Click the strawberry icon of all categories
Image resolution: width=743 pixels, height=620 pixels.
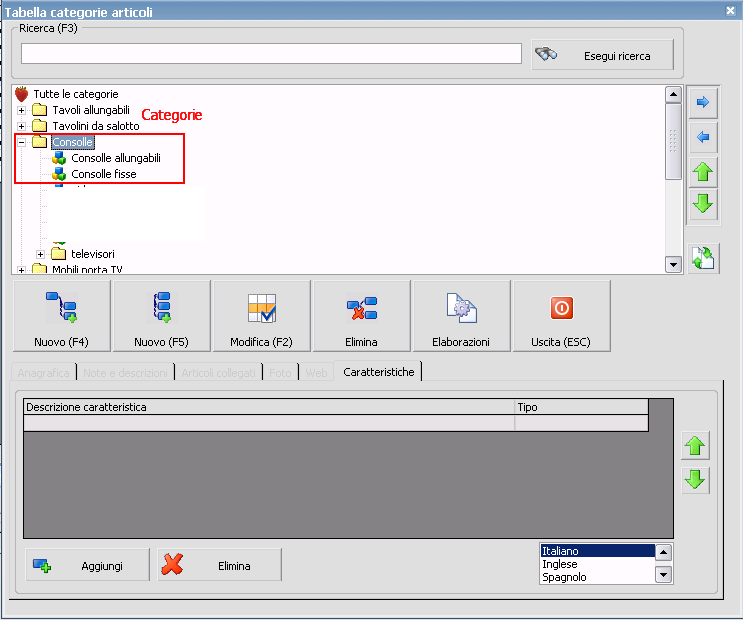point(21,94)
